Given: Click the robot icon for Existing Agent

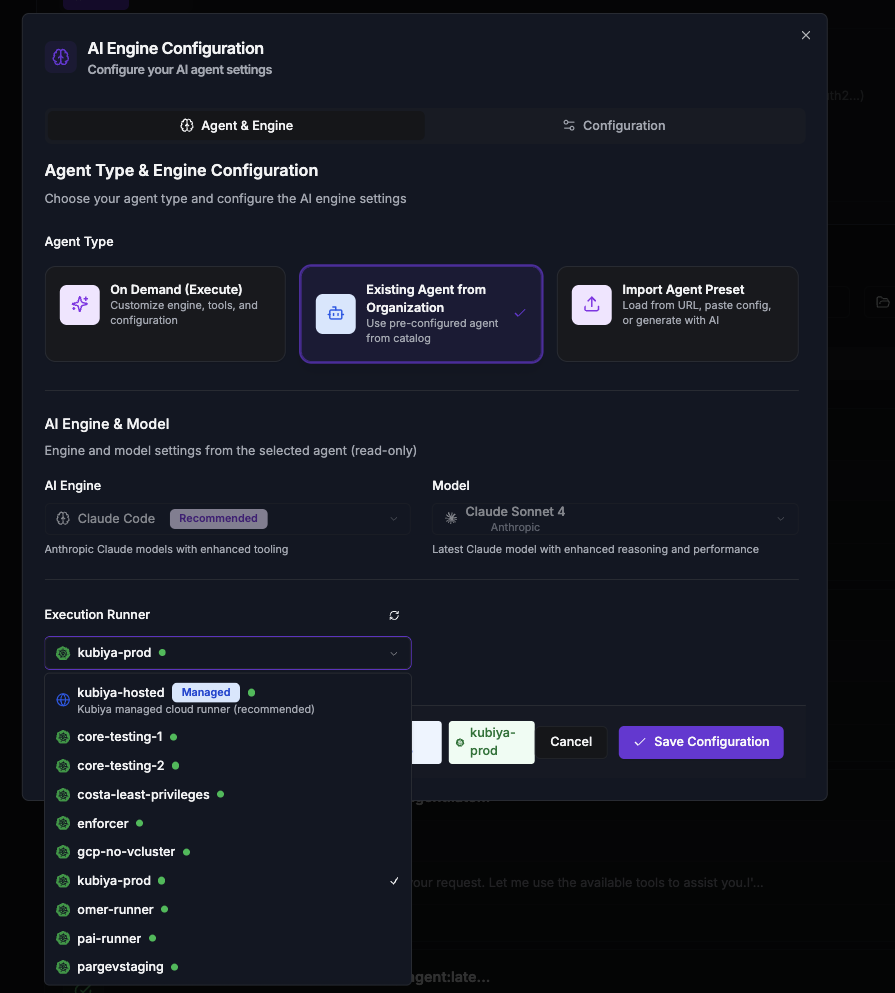Looking at the screenshot, I should (x=336, y=313).
